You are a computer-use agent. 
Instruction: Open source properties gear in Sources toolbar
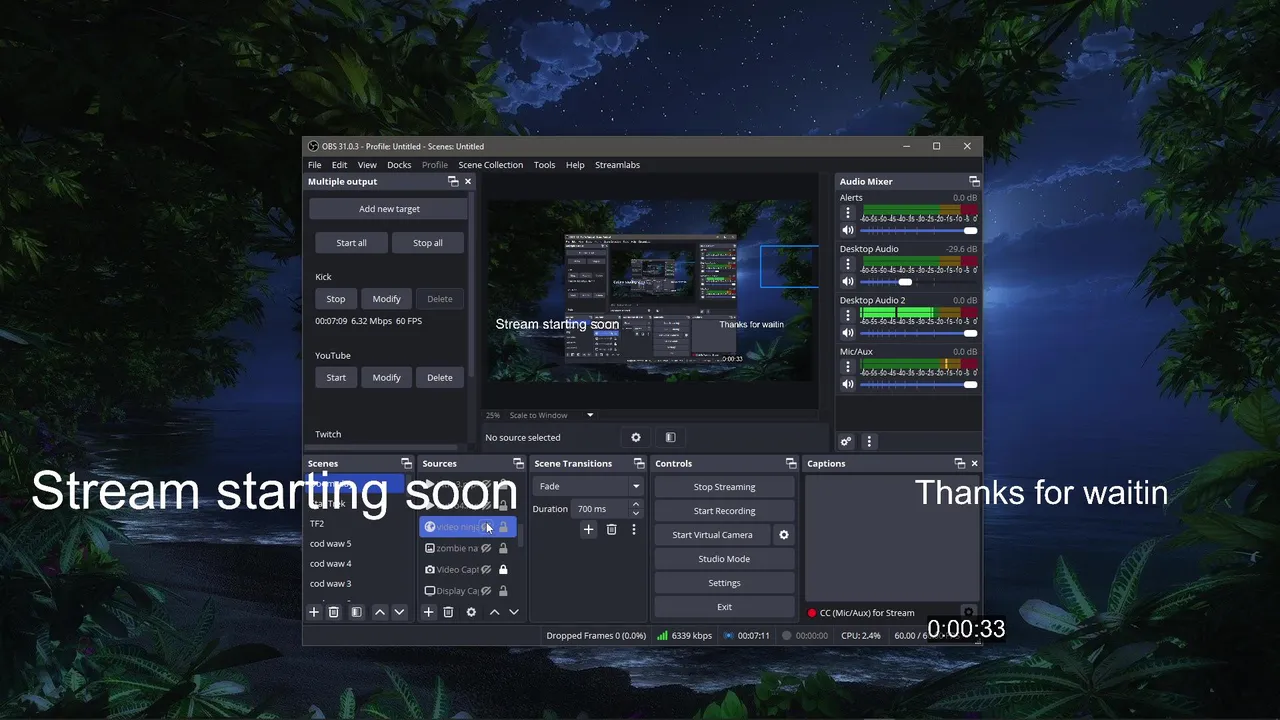click(471, 612)
